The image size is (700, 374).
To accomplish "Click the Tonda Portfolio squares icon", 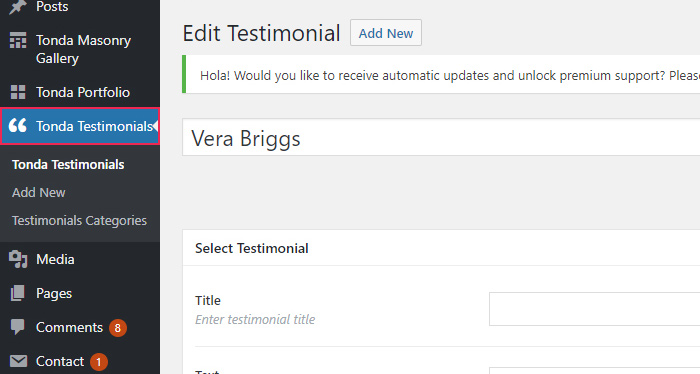I will (x=18, y=92).
